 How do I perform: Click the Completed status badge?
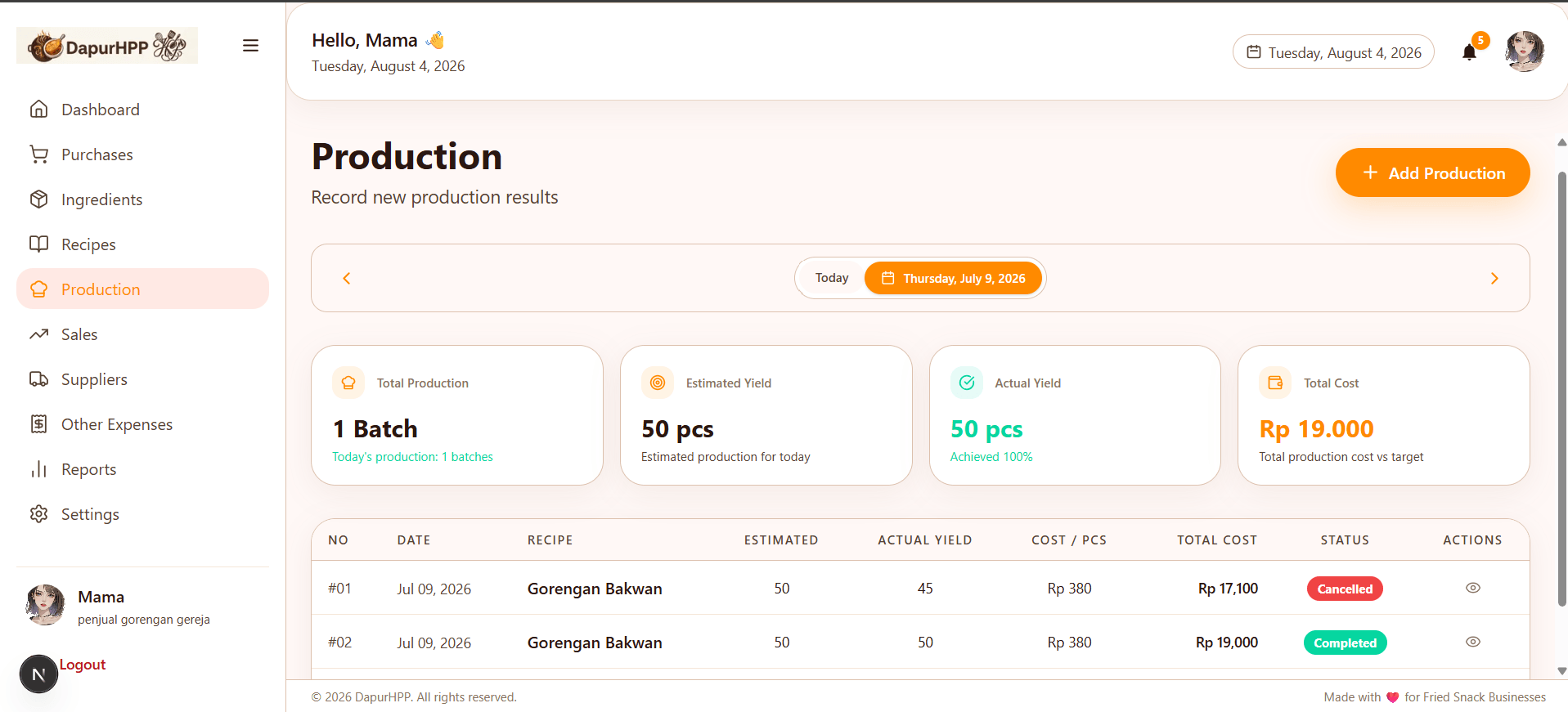coord(1345,643)
